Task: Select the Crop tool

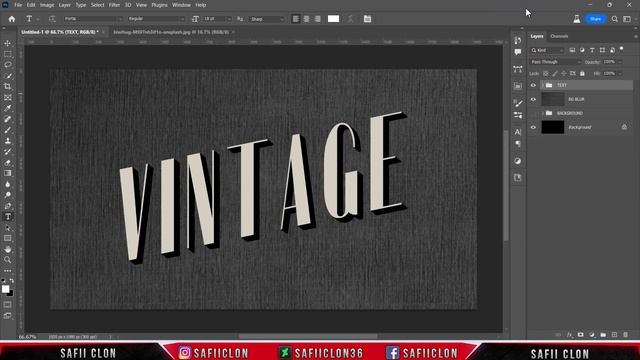Action: (8, 87)
